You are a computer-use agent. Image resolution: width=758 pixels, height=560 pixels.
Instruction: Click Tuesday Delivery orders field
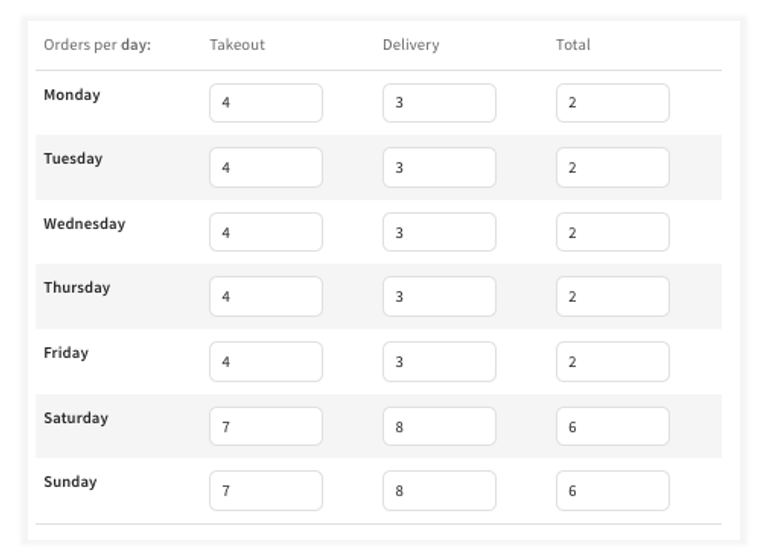coord(438,168)
